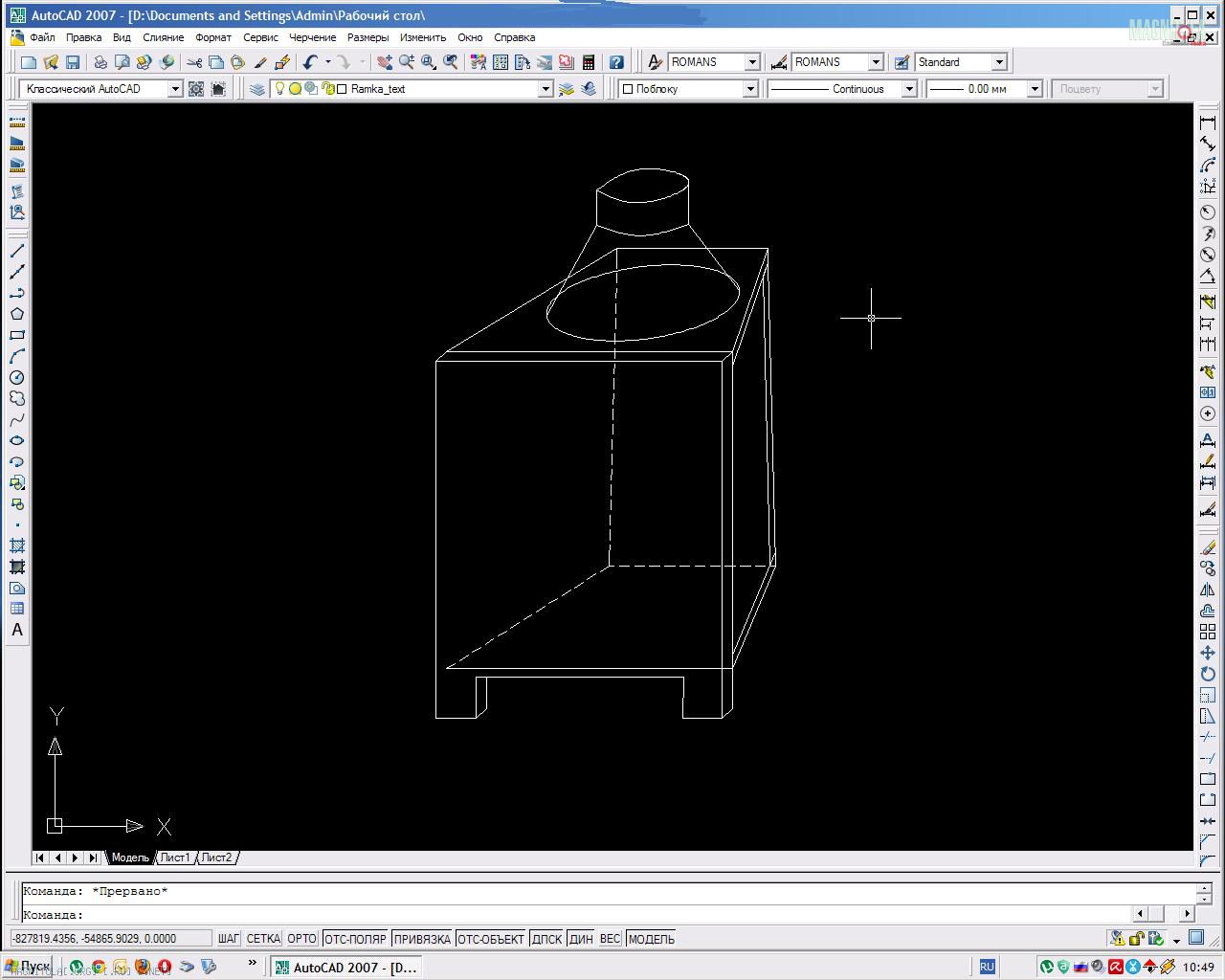Click the AutoCAD 2007 taskbar button
This screenshot has height=980, width=1225.
point(346,968)
